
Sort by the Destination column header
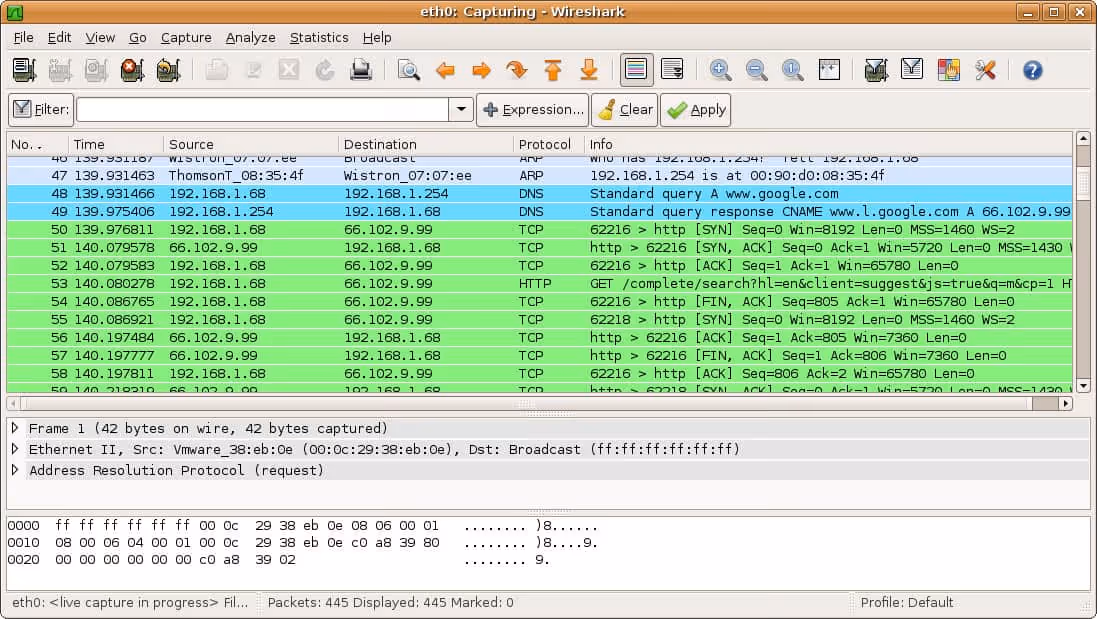pyautogui.click(x=426, y=144)
